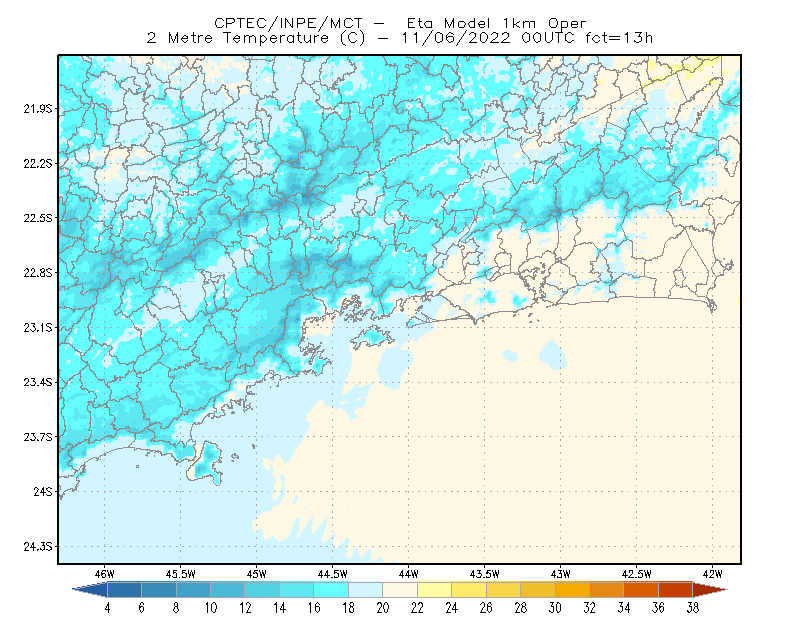Click the 16 to 18 bright cyan swatch
Image resolution: width=800 pixels, height=618 pixels.
(331, 590)
